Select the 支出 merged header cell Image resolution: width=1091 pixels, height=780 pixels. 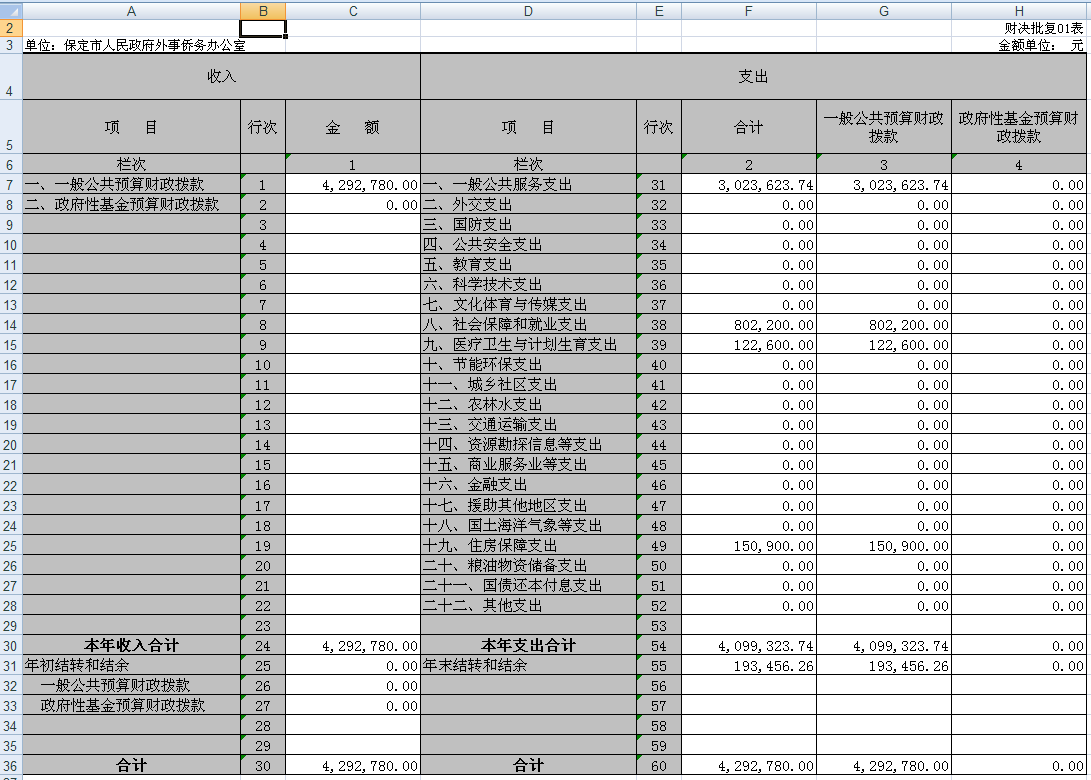point(754,77)
